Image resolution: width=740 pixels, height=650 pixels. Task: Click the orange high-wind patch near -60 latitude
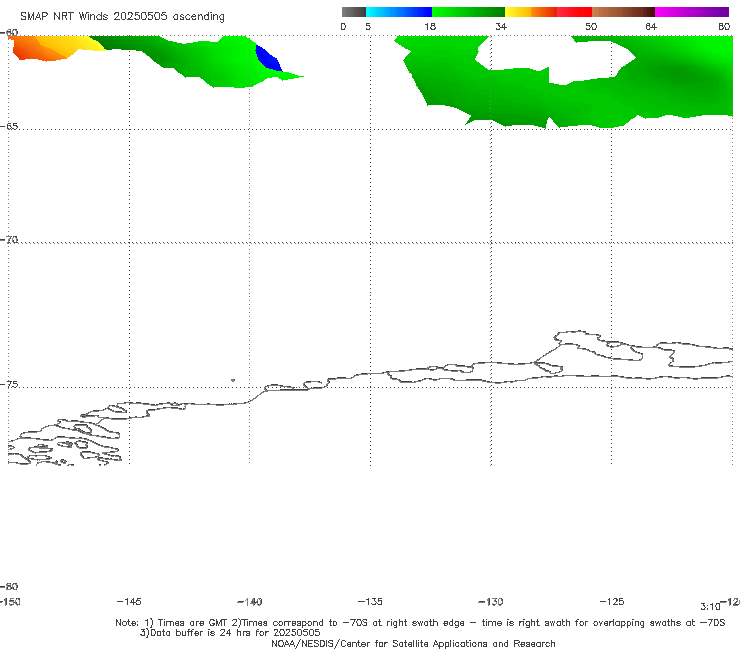tap(35, 50)
